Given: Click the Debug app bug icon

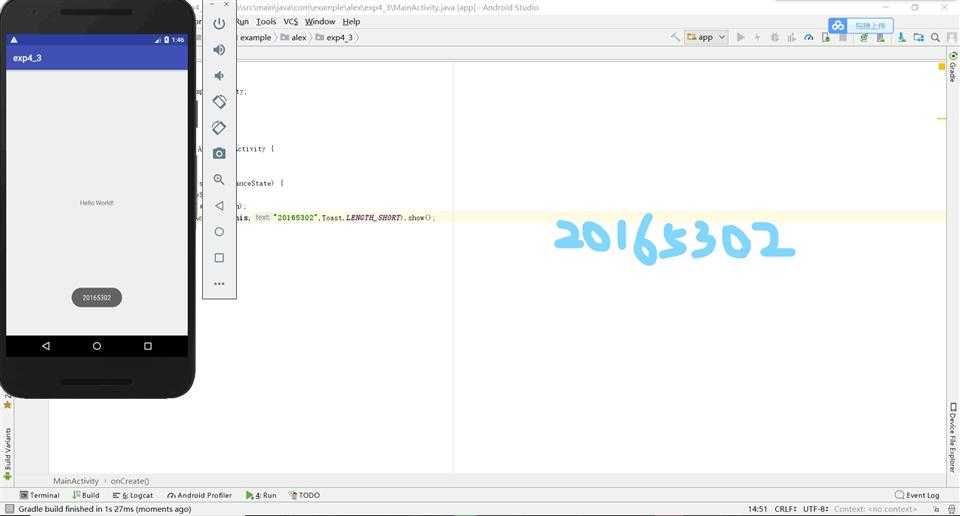Looking at the screenshot, I should point(774,37).
